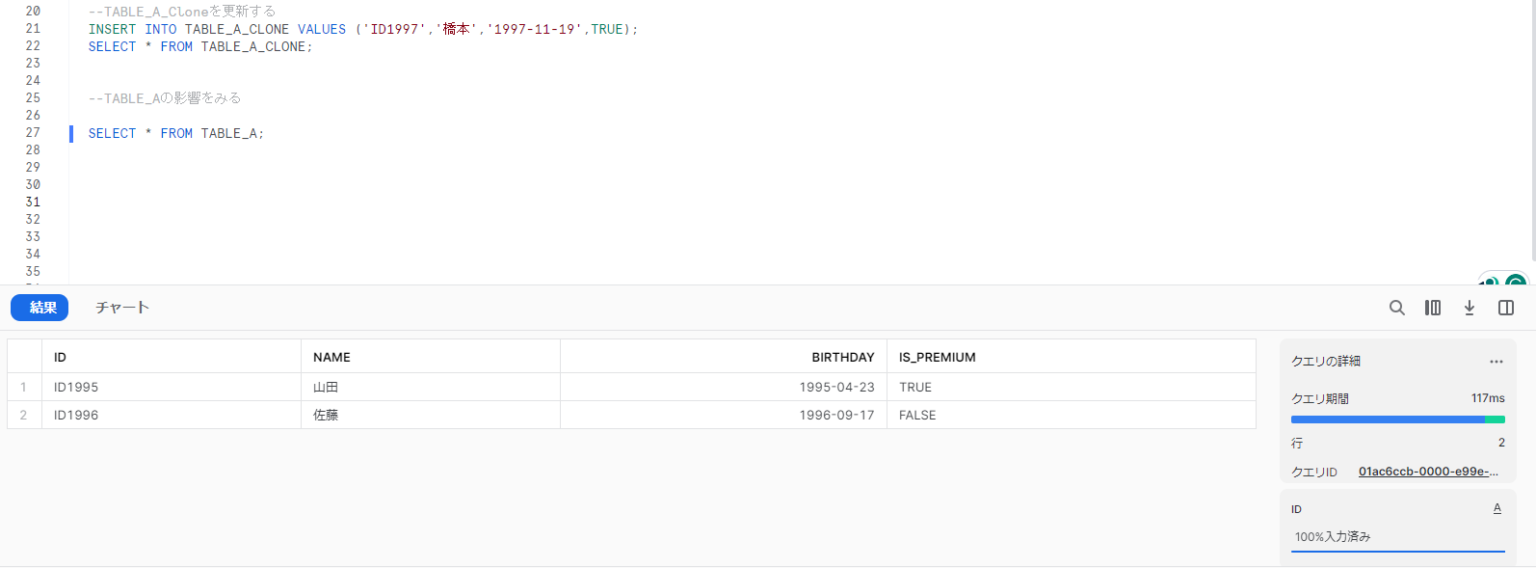The width and height of the screenshot is (1536, 568).
Task: Click the Grammarly icon near editor corner
Action: tap(1516, 283)
